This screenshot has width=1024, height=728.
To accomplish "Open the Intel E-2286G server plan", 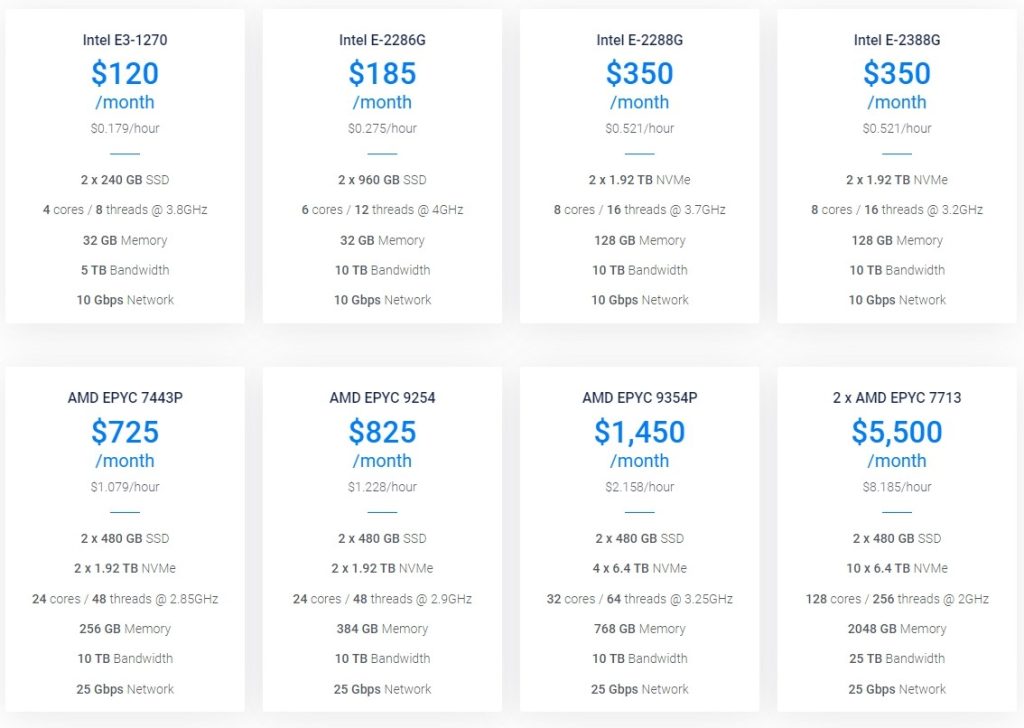I will coord(382,40).
